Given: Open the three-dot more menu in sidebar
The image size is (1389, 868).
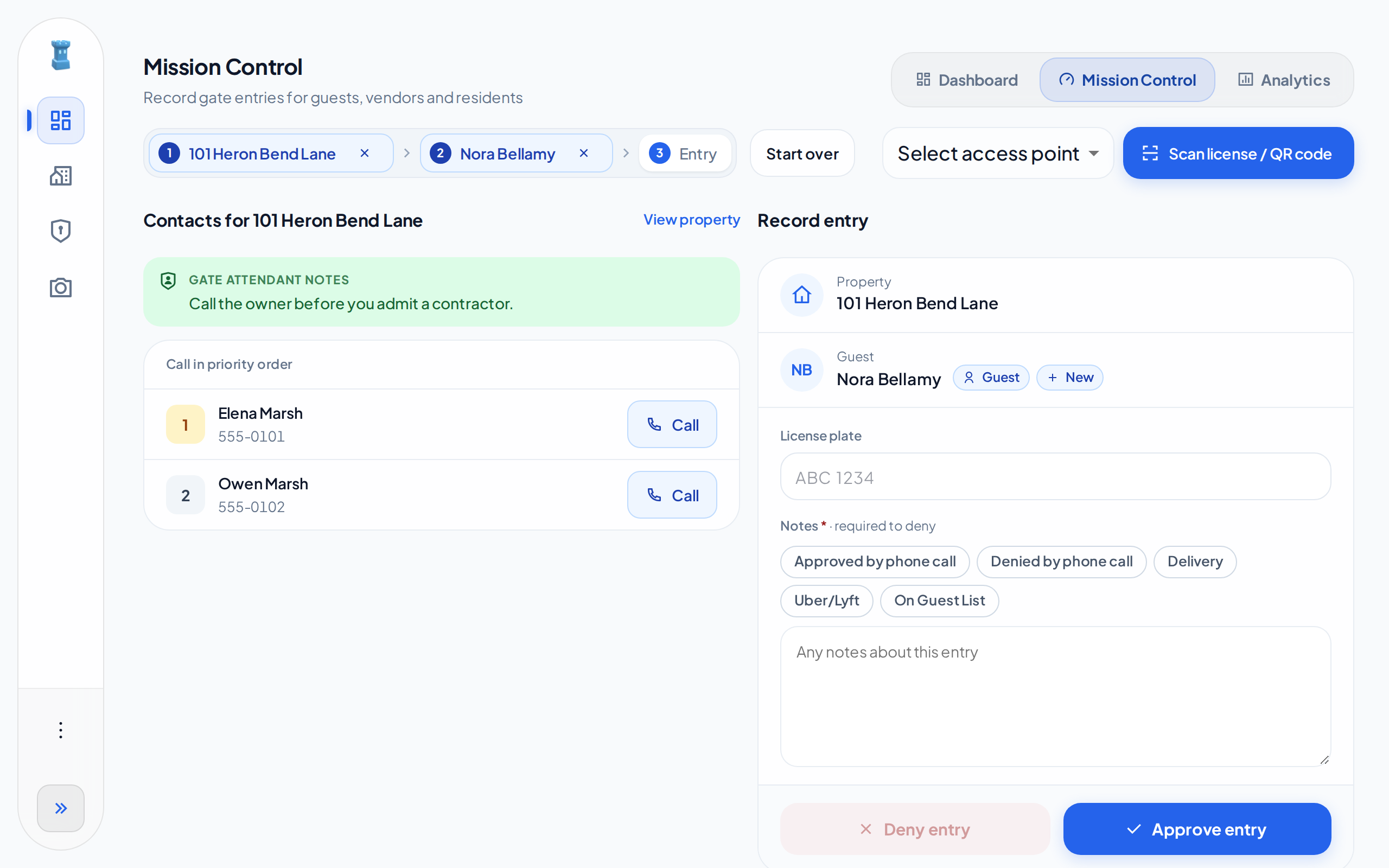Looking at the screenshot, I should pyautogui.click(x=61, y=730).
